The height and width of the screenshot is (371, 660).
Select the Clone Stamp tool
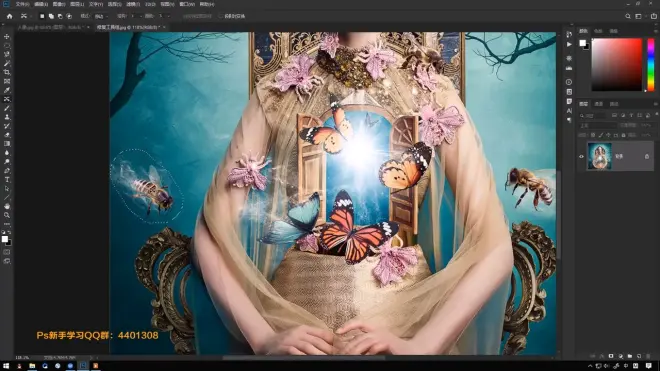7,117
